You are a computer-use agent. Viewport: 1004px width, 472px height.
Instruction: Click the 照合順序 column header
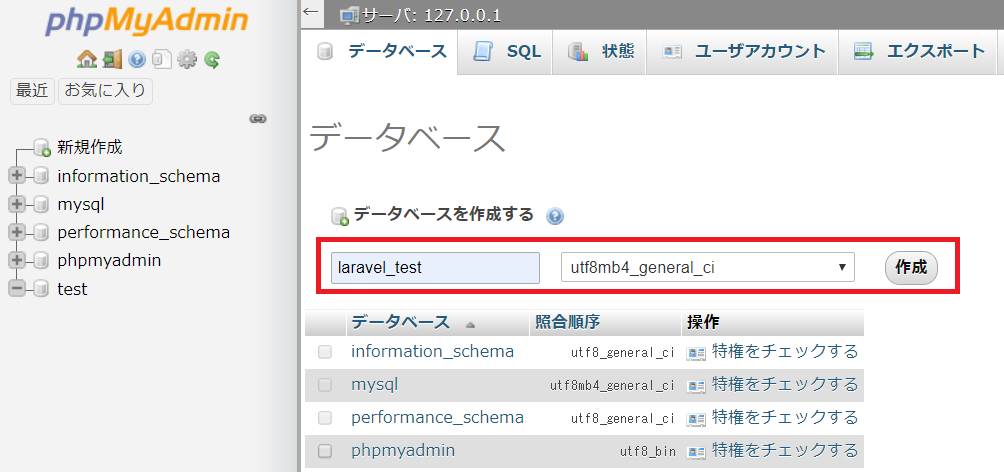[x=567, y=322]
